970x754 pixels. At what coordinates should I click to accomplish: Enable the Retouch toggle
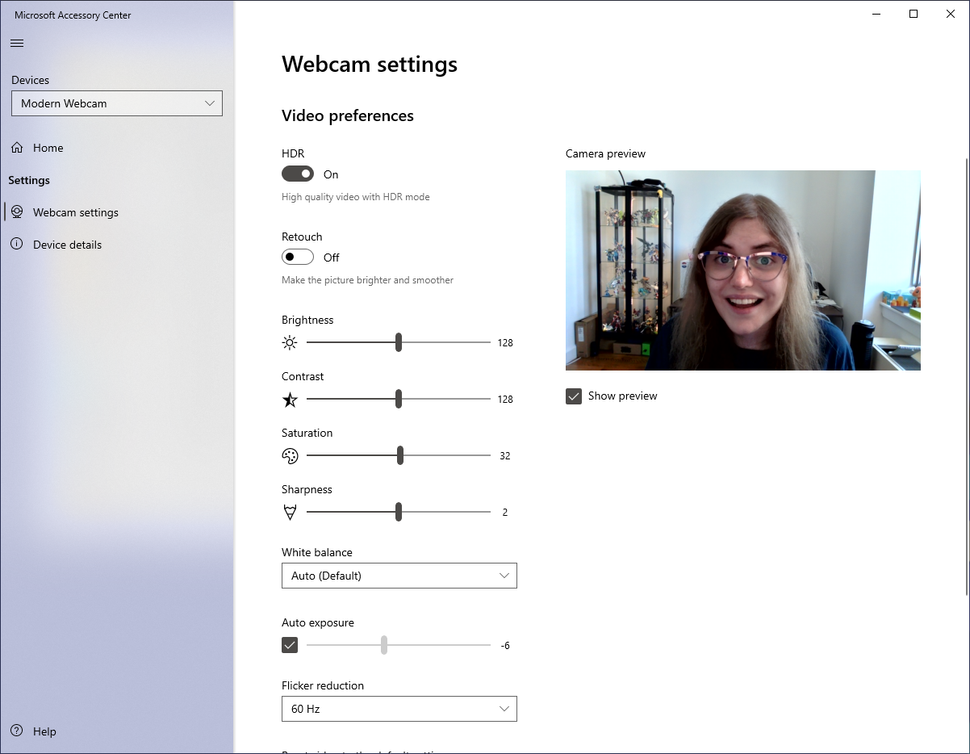[x=297, y=257]
